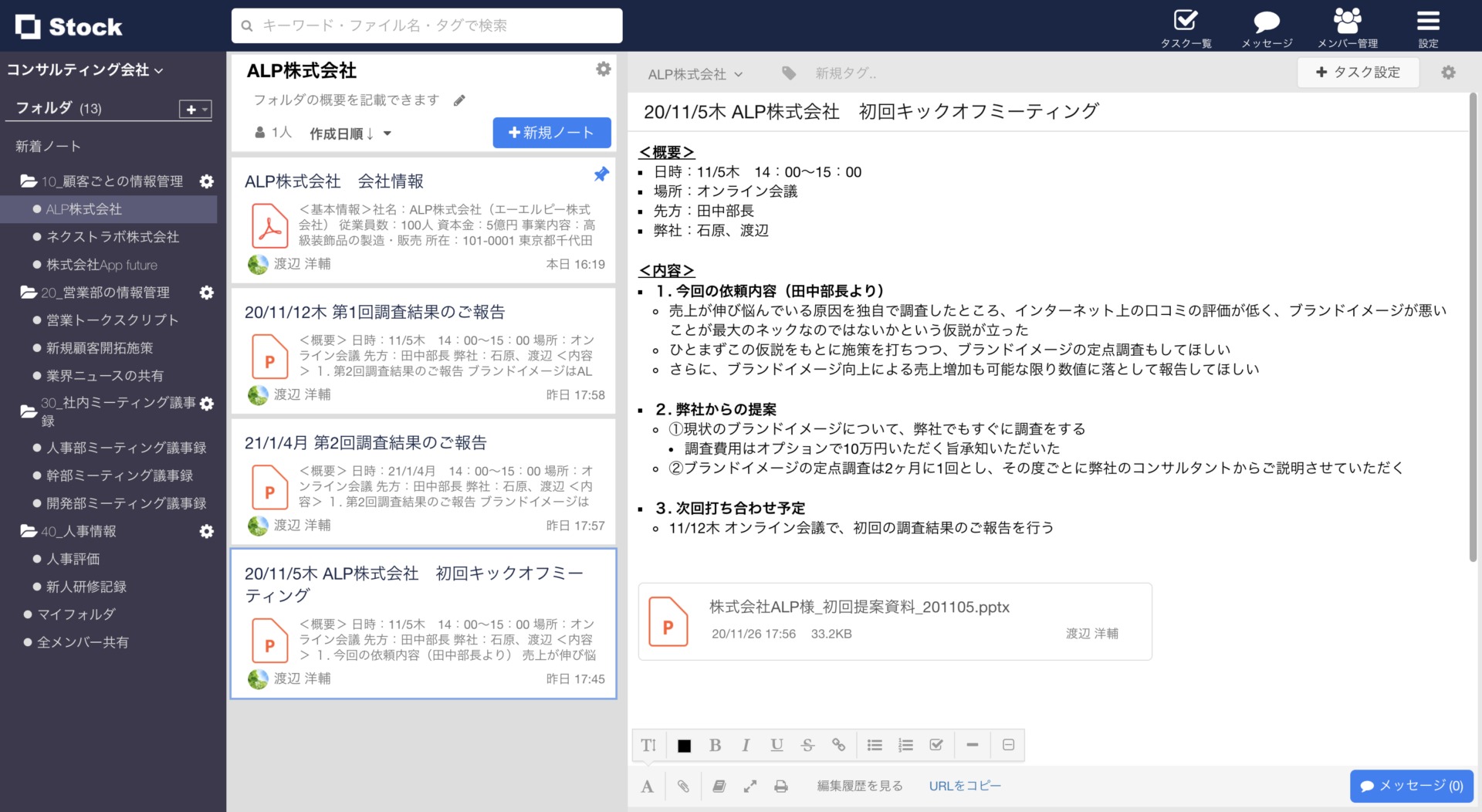Click the tag icon in note header
Screen dimensions: 1482x812
click(x=789, y=73)
